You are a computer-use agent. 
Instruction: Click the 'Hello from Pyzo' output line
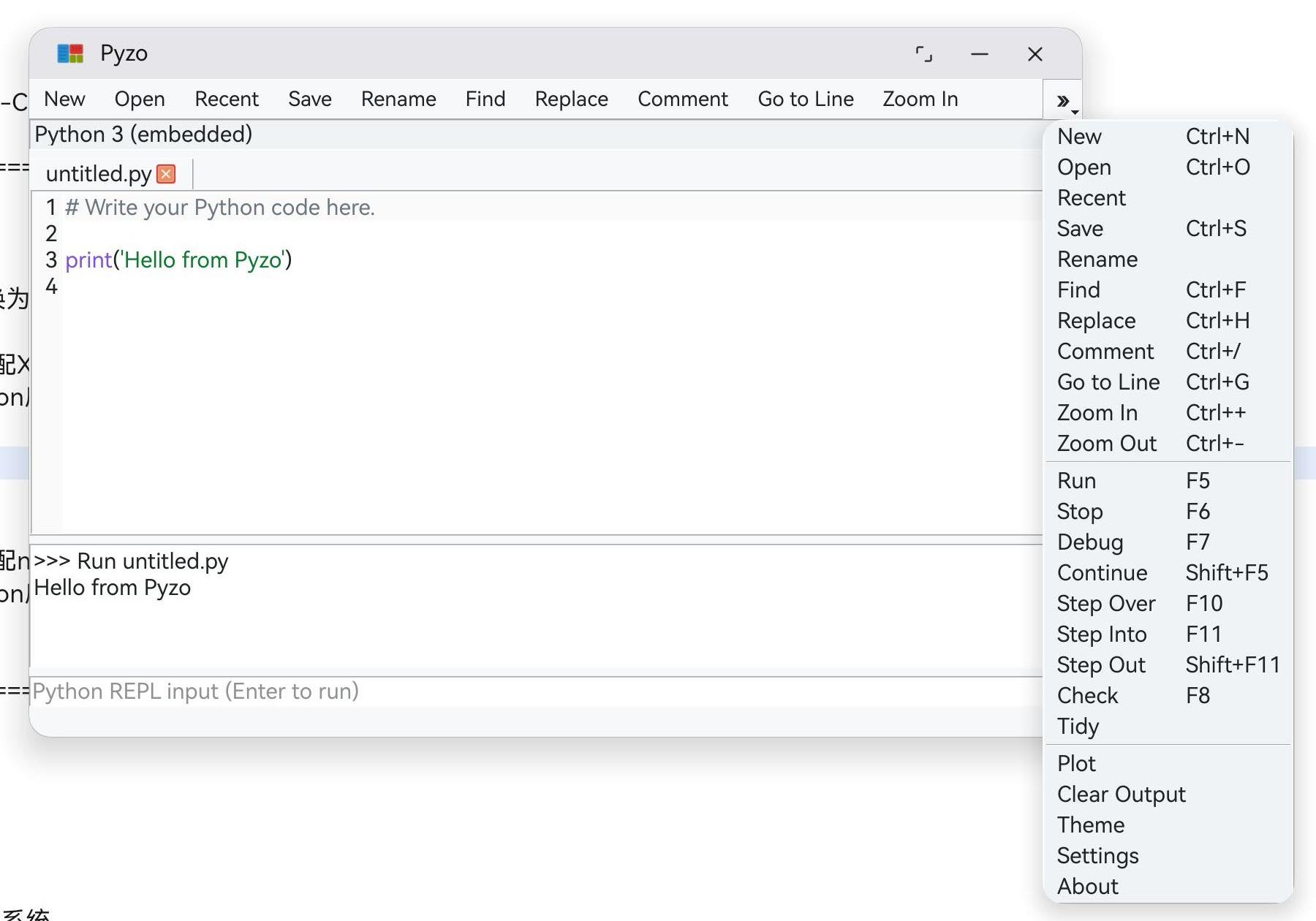click(112, 588)
